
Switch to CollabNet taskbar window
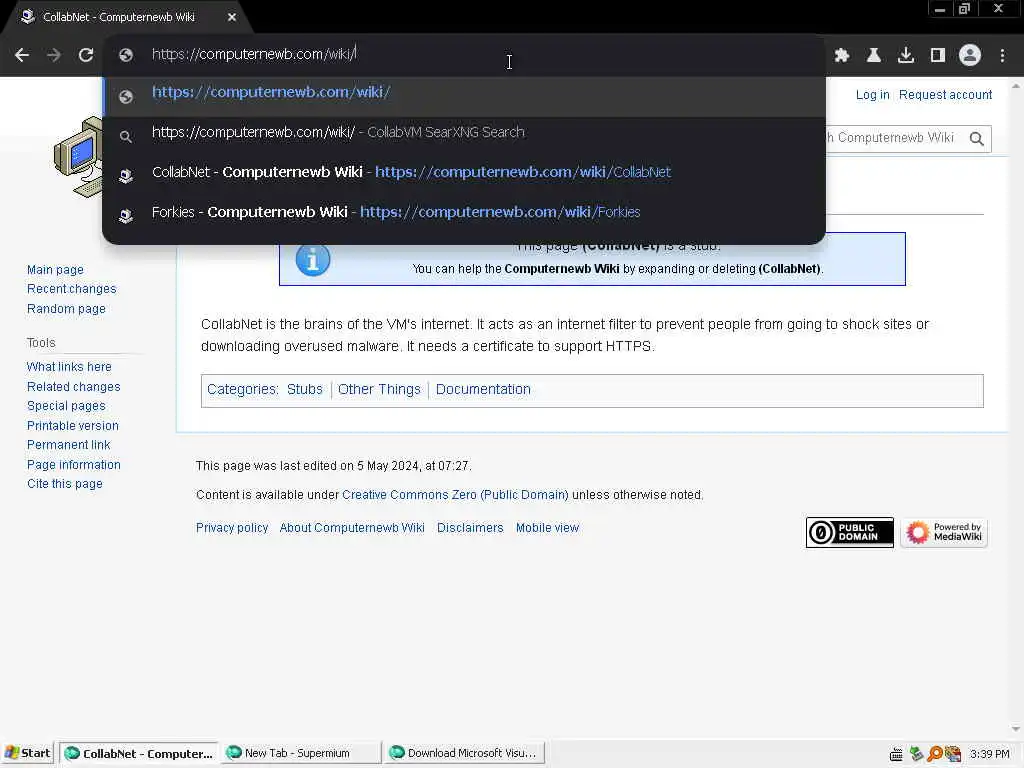click(139, 753)
